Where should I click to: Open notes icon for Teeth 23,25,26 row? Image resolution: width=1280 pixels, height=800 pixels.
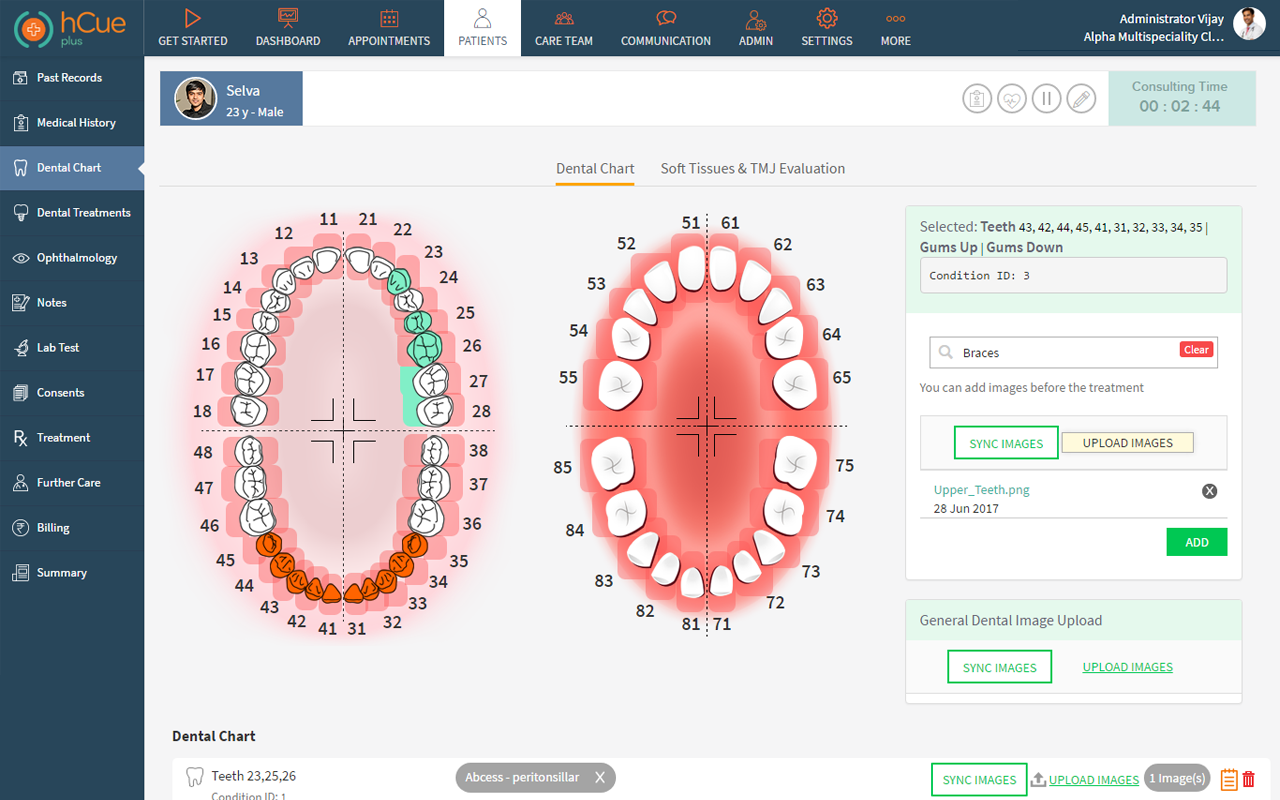[1229, 779]
